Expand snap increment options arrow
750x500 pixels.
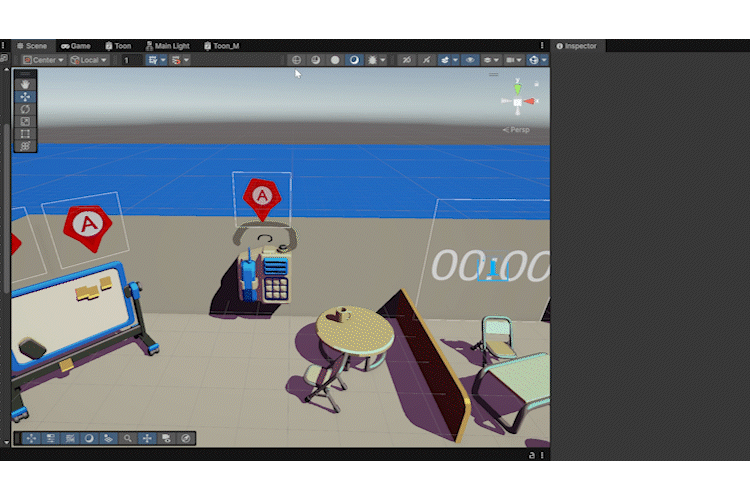pos(187,60)
